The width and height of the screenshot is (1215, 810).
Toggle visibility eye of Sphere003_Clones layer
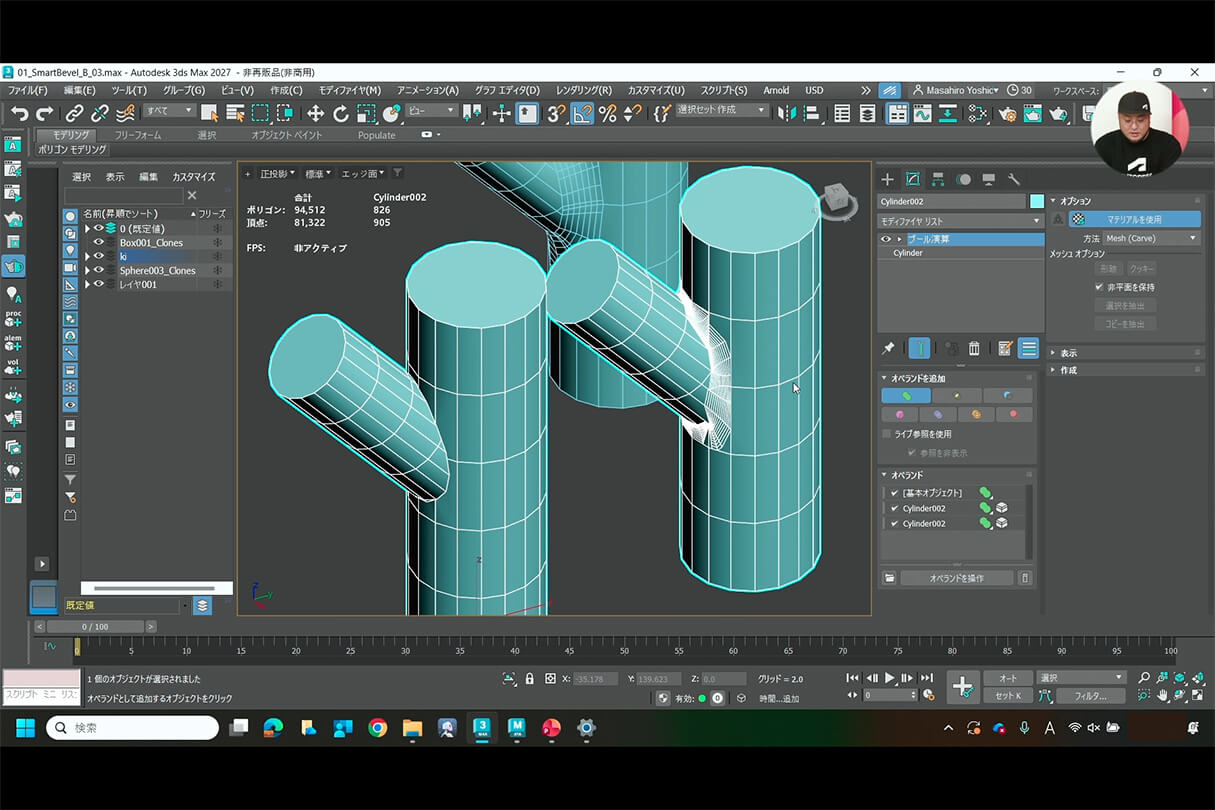click(99, 270)
